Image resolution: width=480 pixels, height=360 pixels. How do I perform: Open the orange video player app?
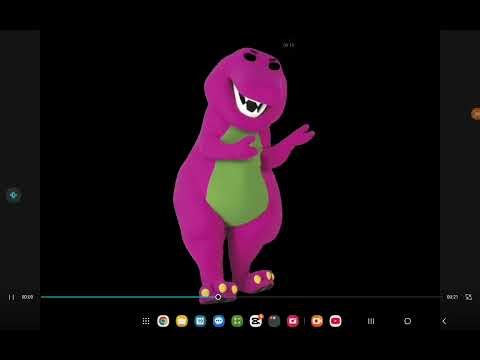[x=317, y=321]
